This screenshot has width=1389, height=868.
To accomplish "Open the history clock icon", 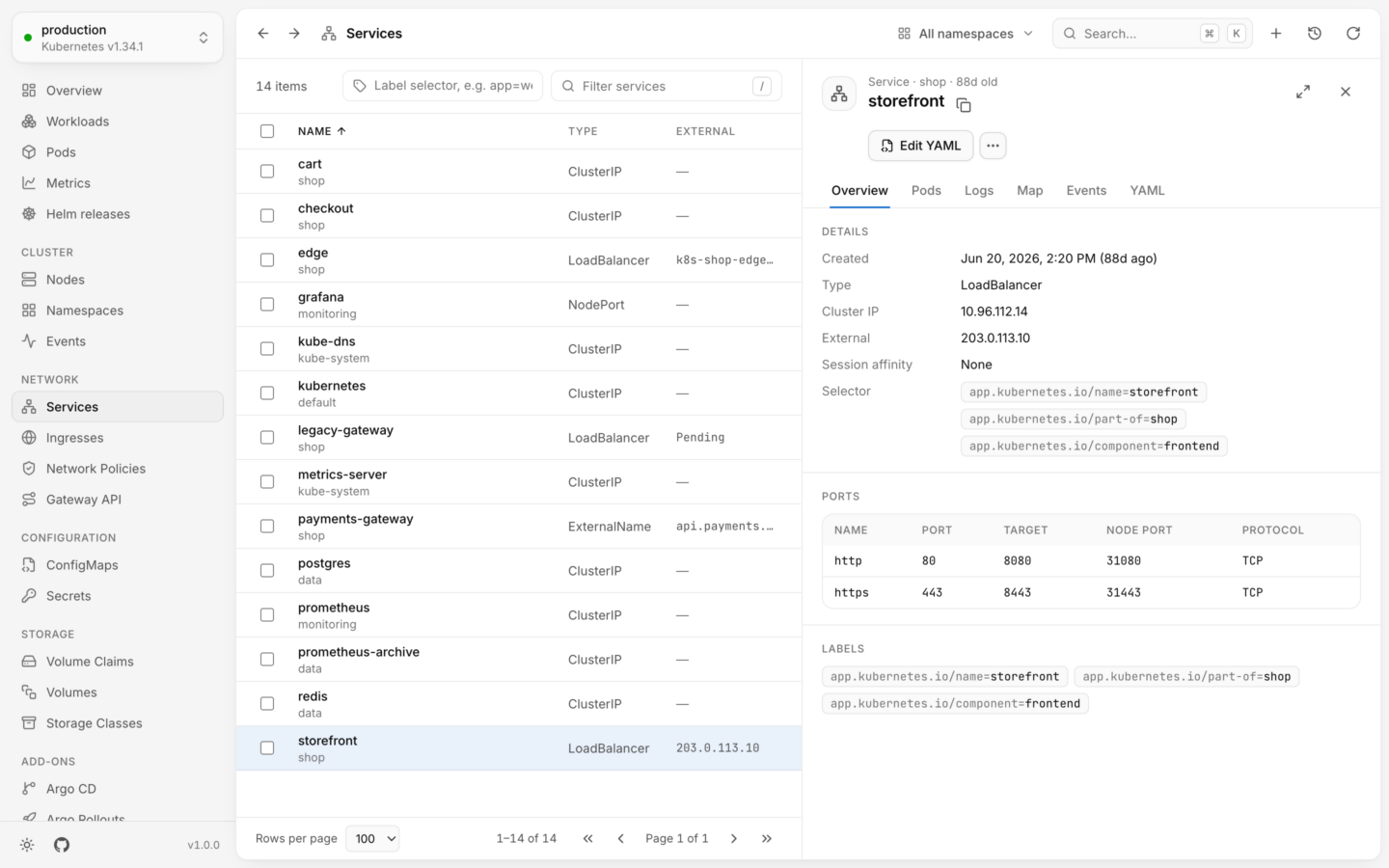I will coord(1315,34).
